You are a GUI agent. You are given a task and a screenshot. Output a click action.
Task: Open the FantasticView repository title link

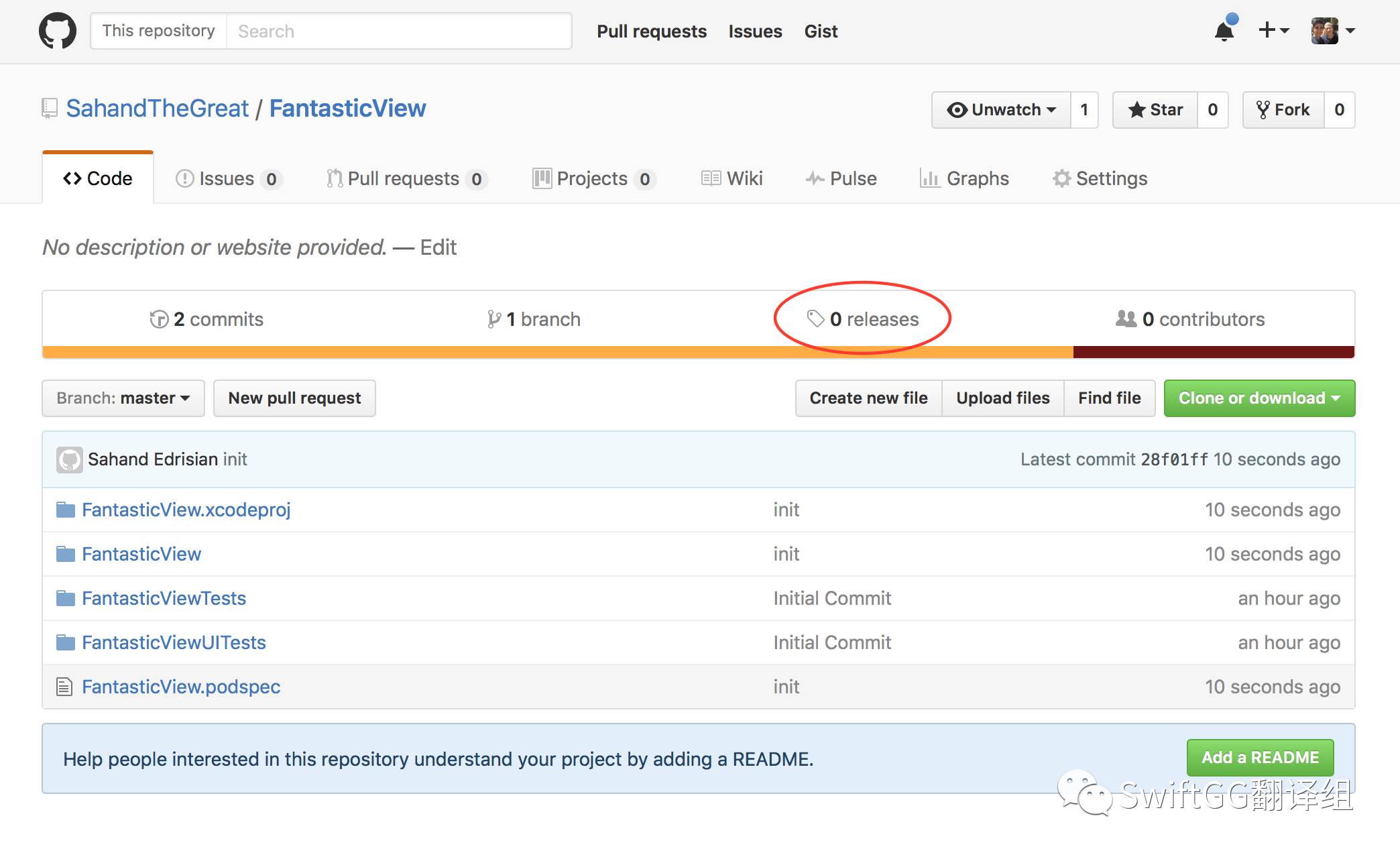click(x=347, y=108)
